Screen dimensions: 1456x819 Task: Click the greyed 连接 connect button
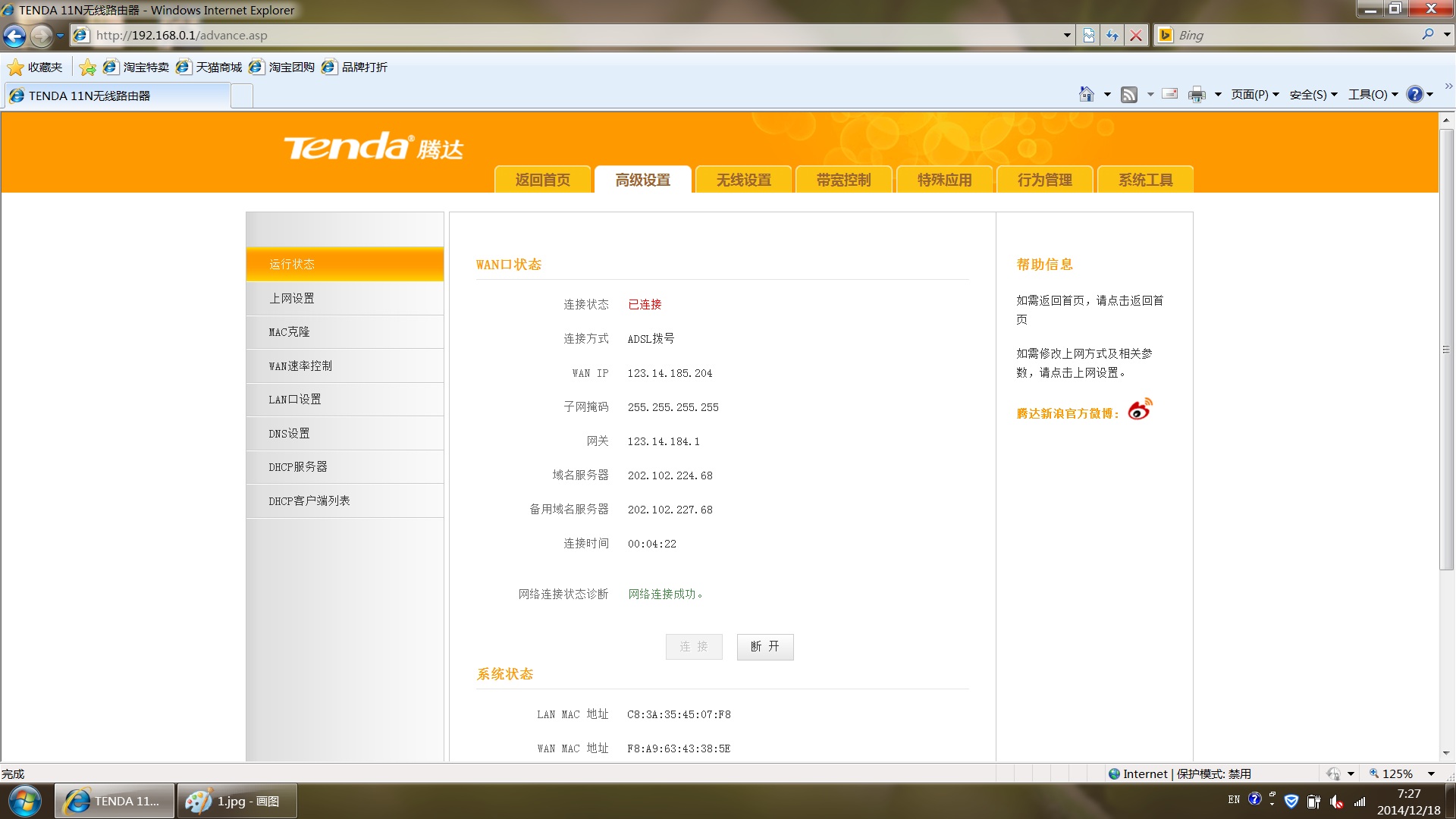point(694,647)
